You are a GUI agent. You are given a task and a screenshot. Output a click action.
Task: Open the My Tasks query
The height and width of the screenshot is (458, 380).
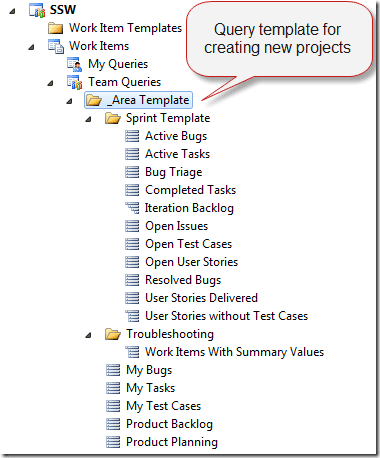point(150,388)
